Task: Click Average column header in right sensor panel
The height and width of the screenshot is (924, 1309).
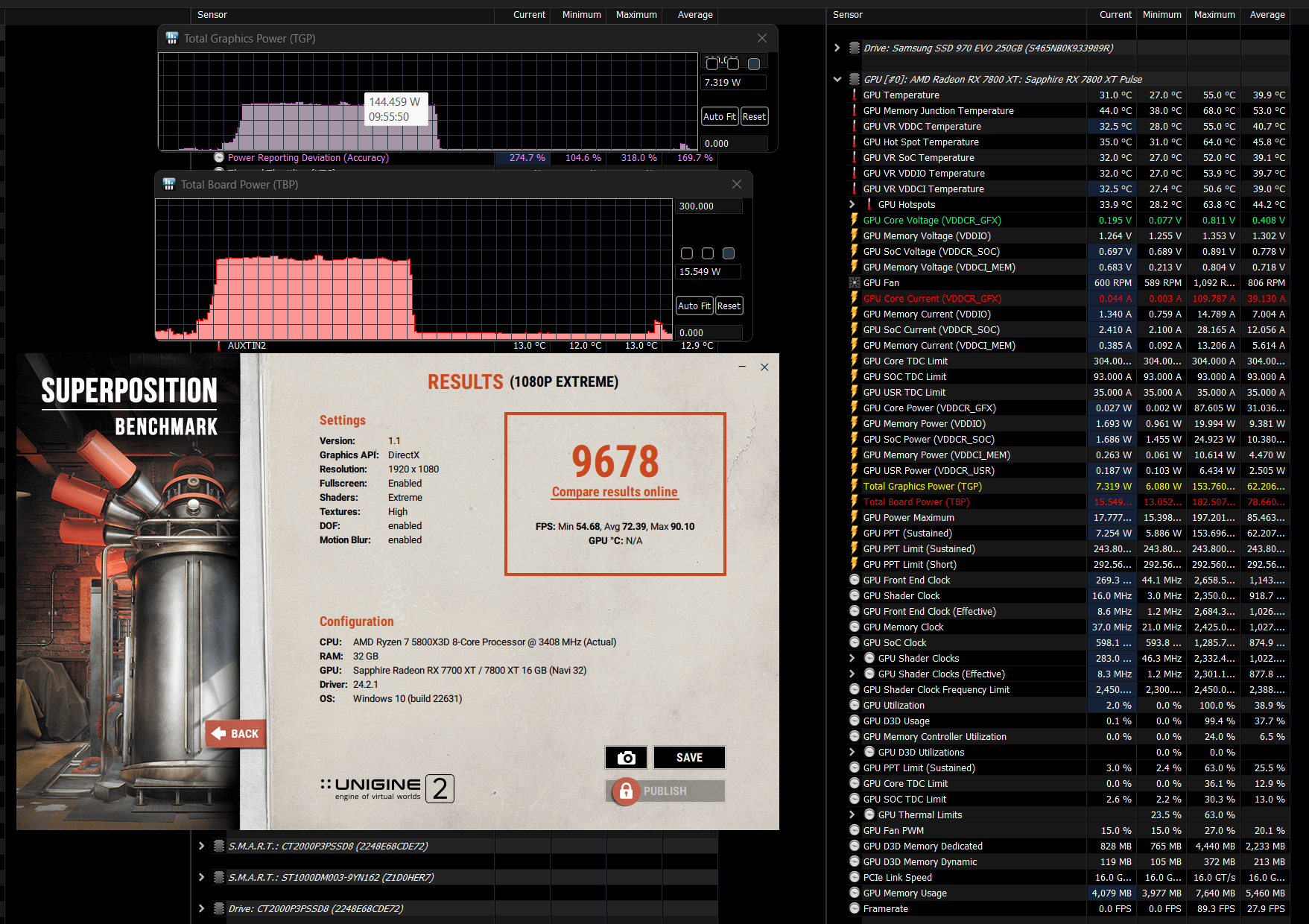Action: coord(1267,14)
